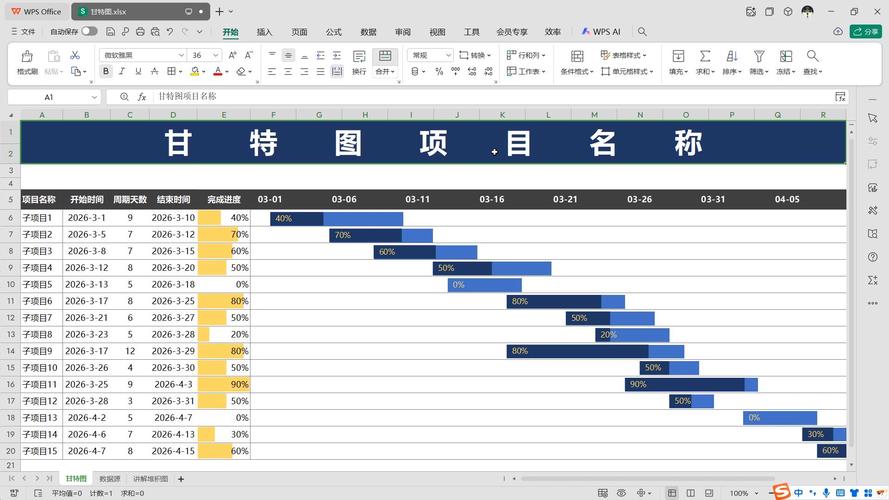Click the Strikethrough icon
Image resolution: width=889 pixels, height=500 pixels.
tap(154, 71)
